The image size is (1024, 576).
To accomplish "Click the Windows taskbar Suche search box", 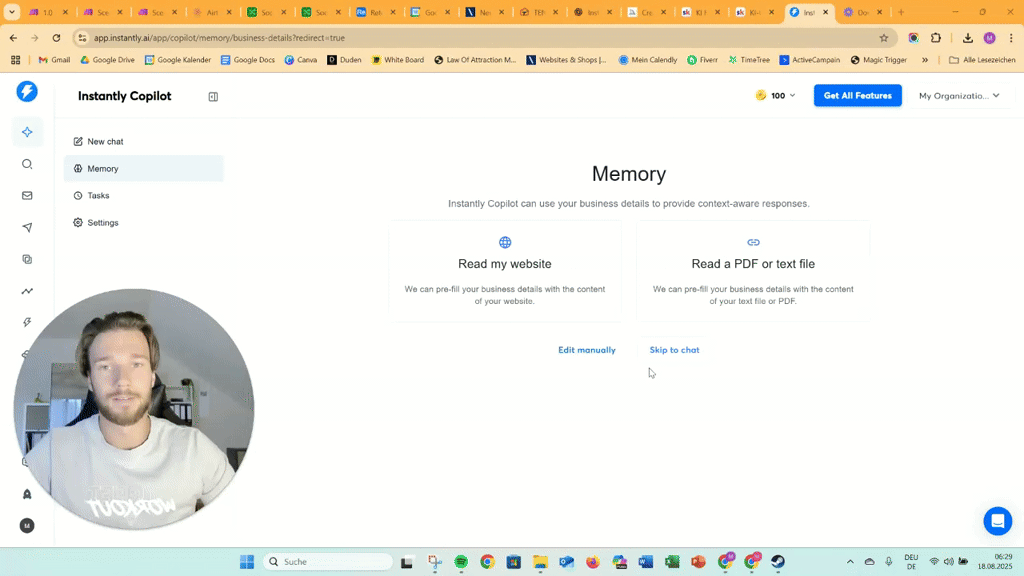I will (x=328, y=562).
